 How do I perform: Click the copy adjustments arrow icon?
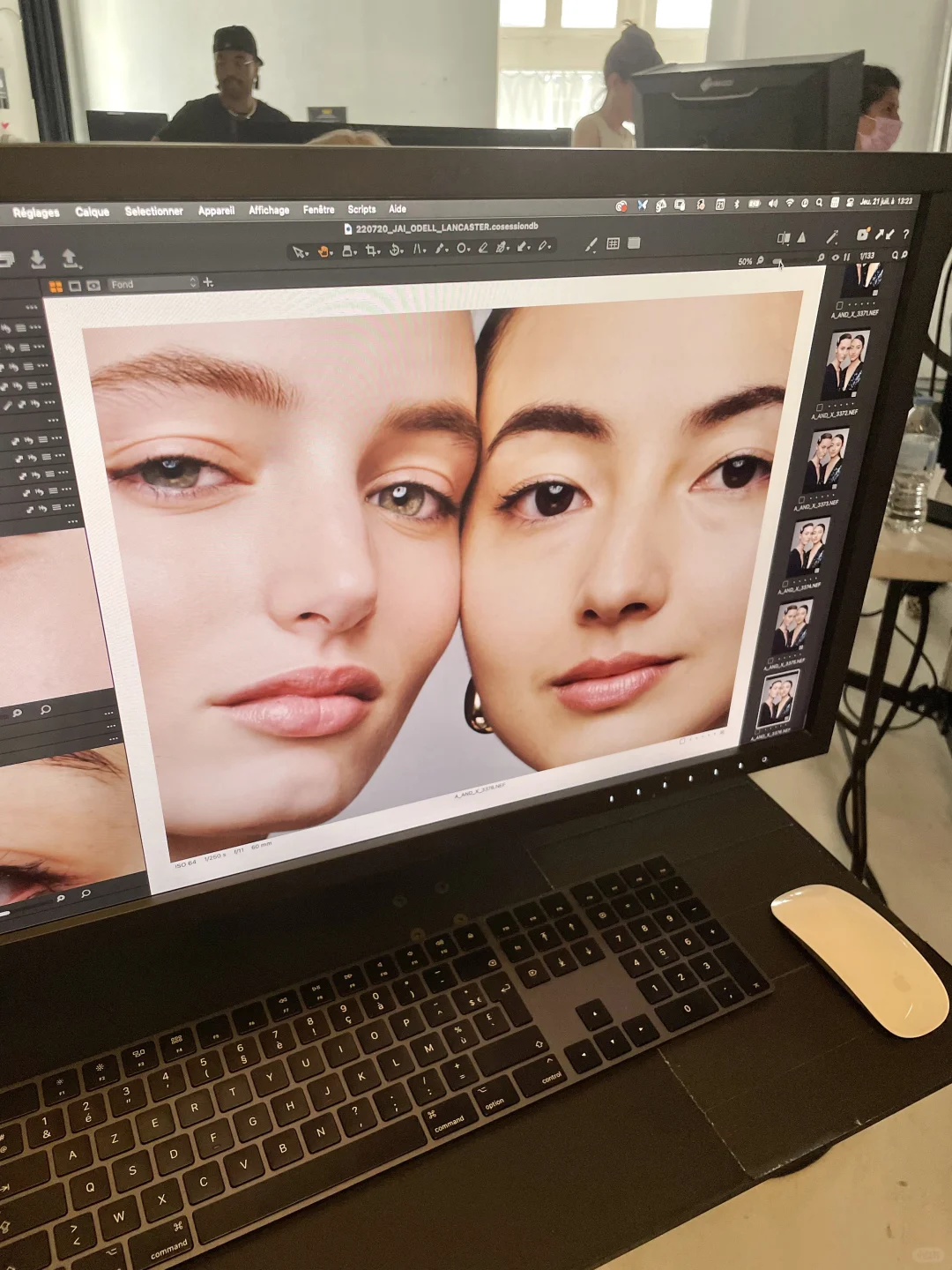coord(879,235)
